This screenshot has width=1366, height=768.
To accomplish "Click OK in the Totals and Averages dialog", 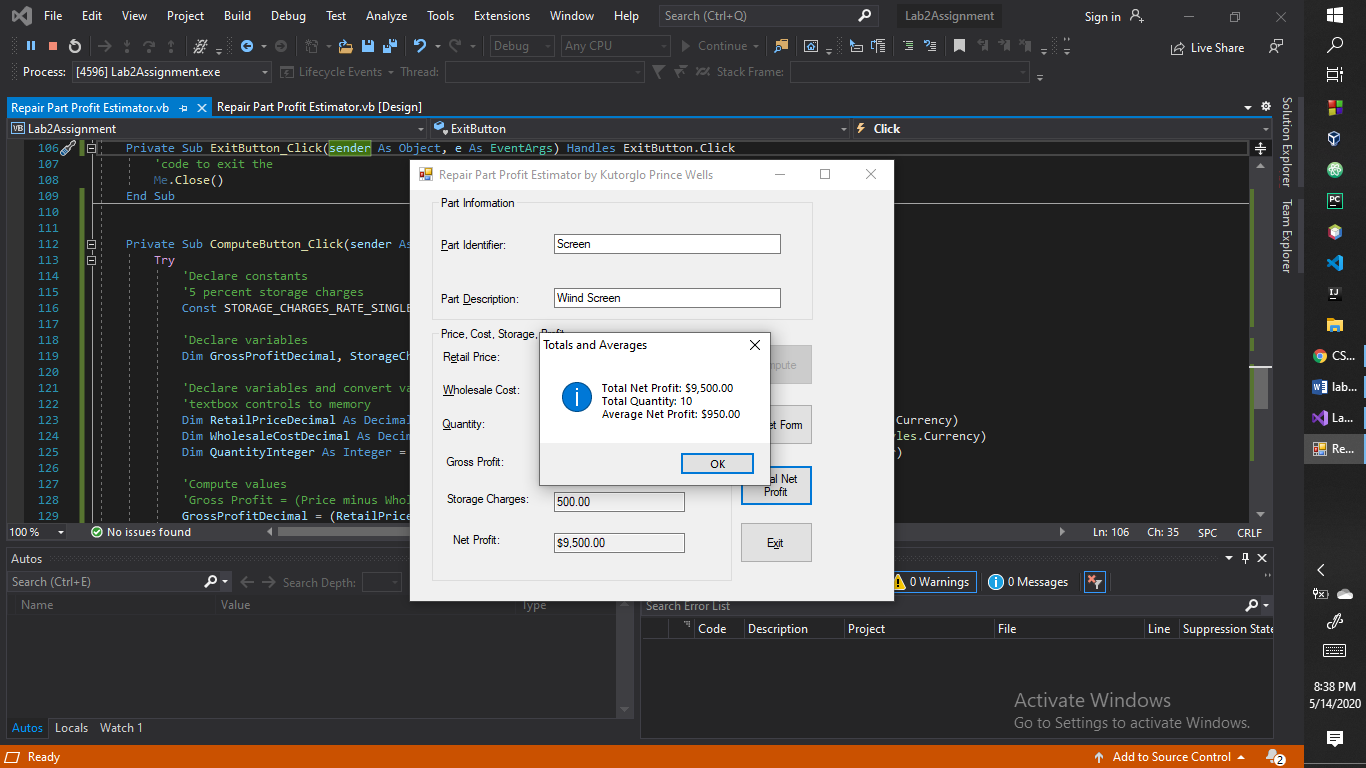I will pos(717,464).
